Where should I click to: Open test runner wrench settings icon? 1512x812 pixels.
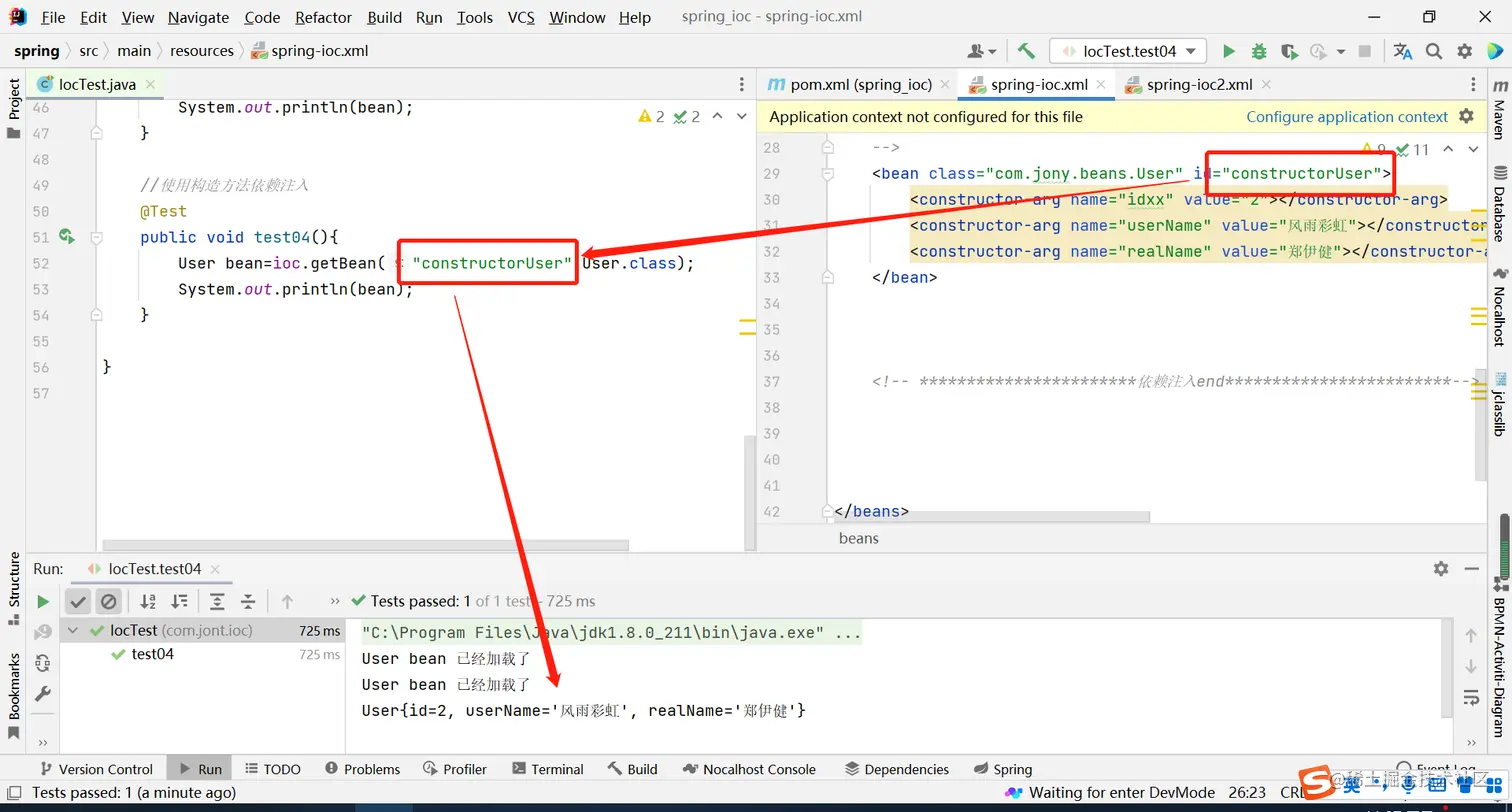pos(43,693)
